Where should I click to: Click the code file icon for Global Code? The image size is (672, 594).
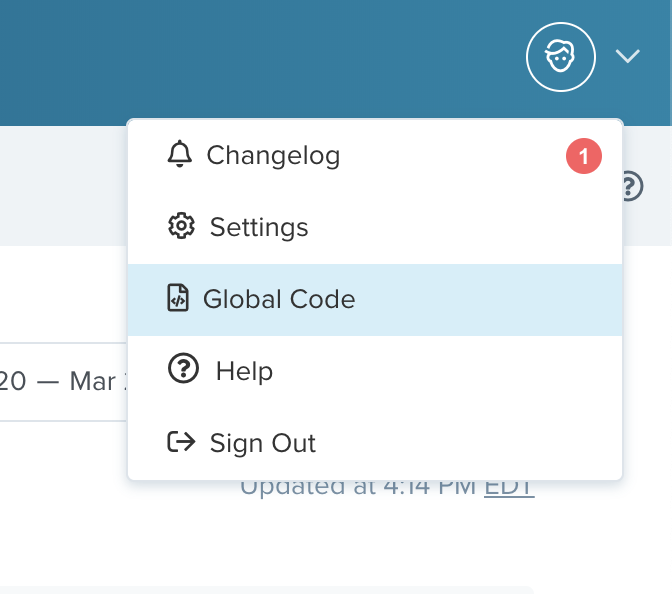(178, 299)
